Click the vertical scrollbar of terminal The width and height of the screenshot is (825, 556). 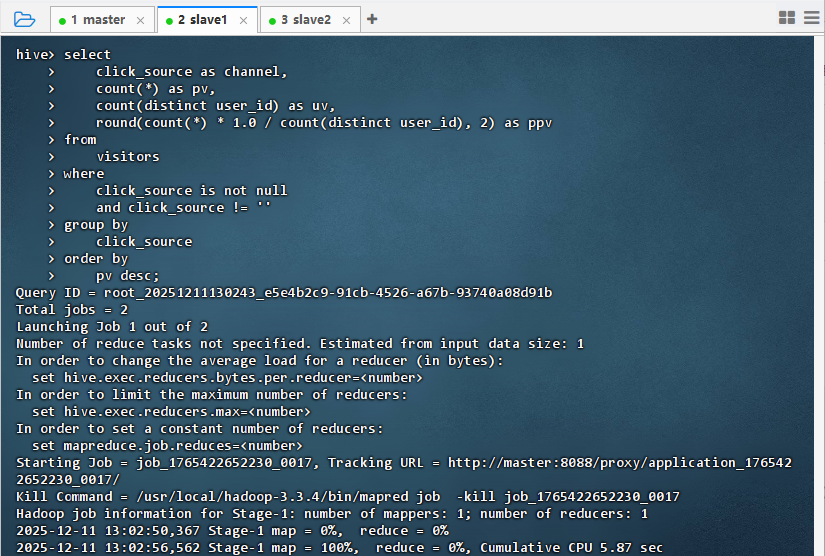click(x=819, y=296)
